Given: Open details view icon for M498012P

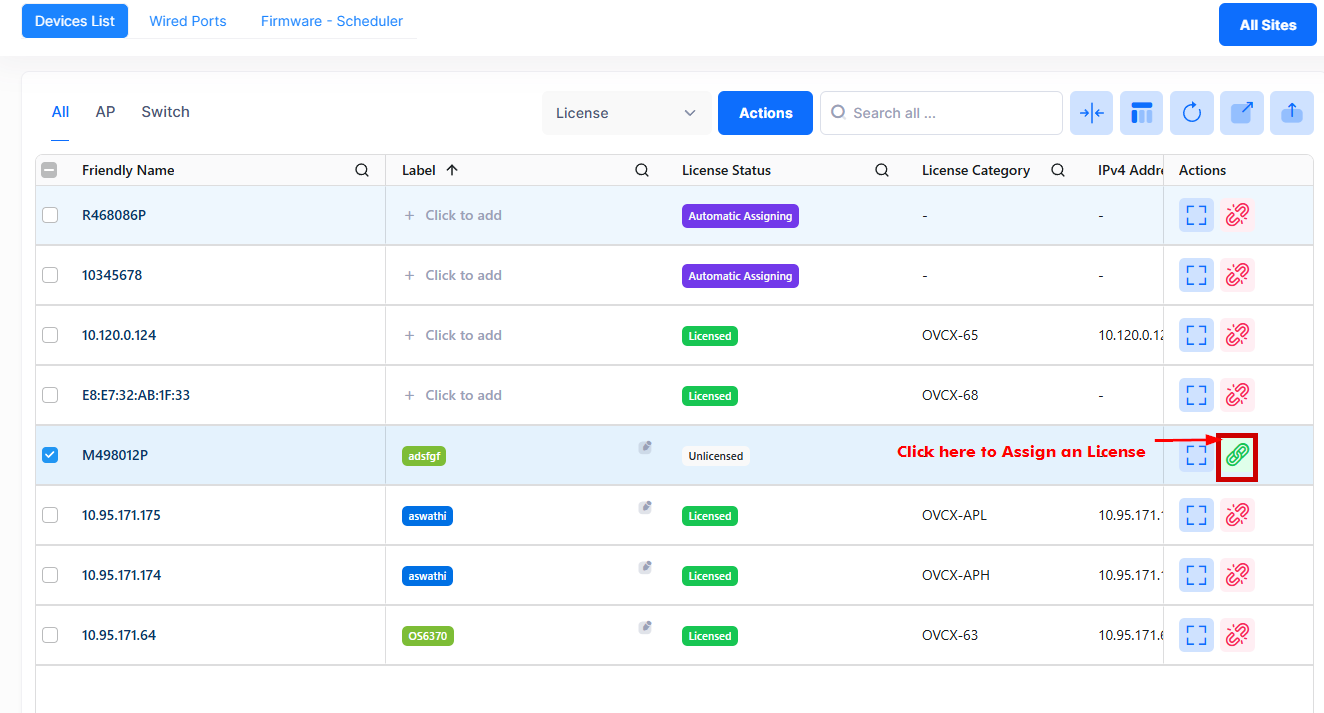Looking at the screenshot, I should tap(1196, 456).
